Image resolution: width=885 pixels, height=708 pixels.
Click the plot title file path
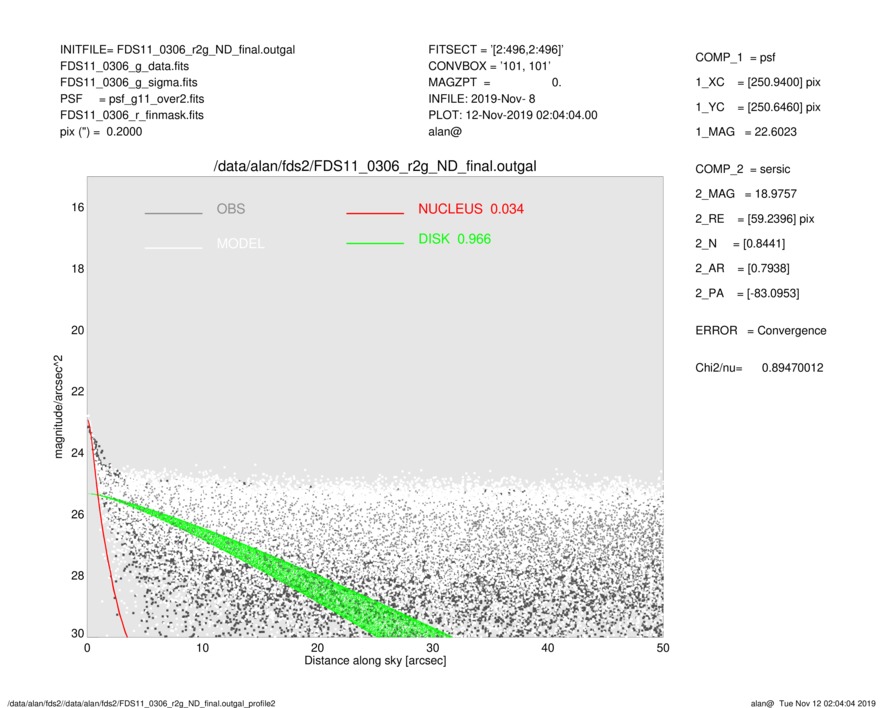pyautogui.click(x=375, y=166)
